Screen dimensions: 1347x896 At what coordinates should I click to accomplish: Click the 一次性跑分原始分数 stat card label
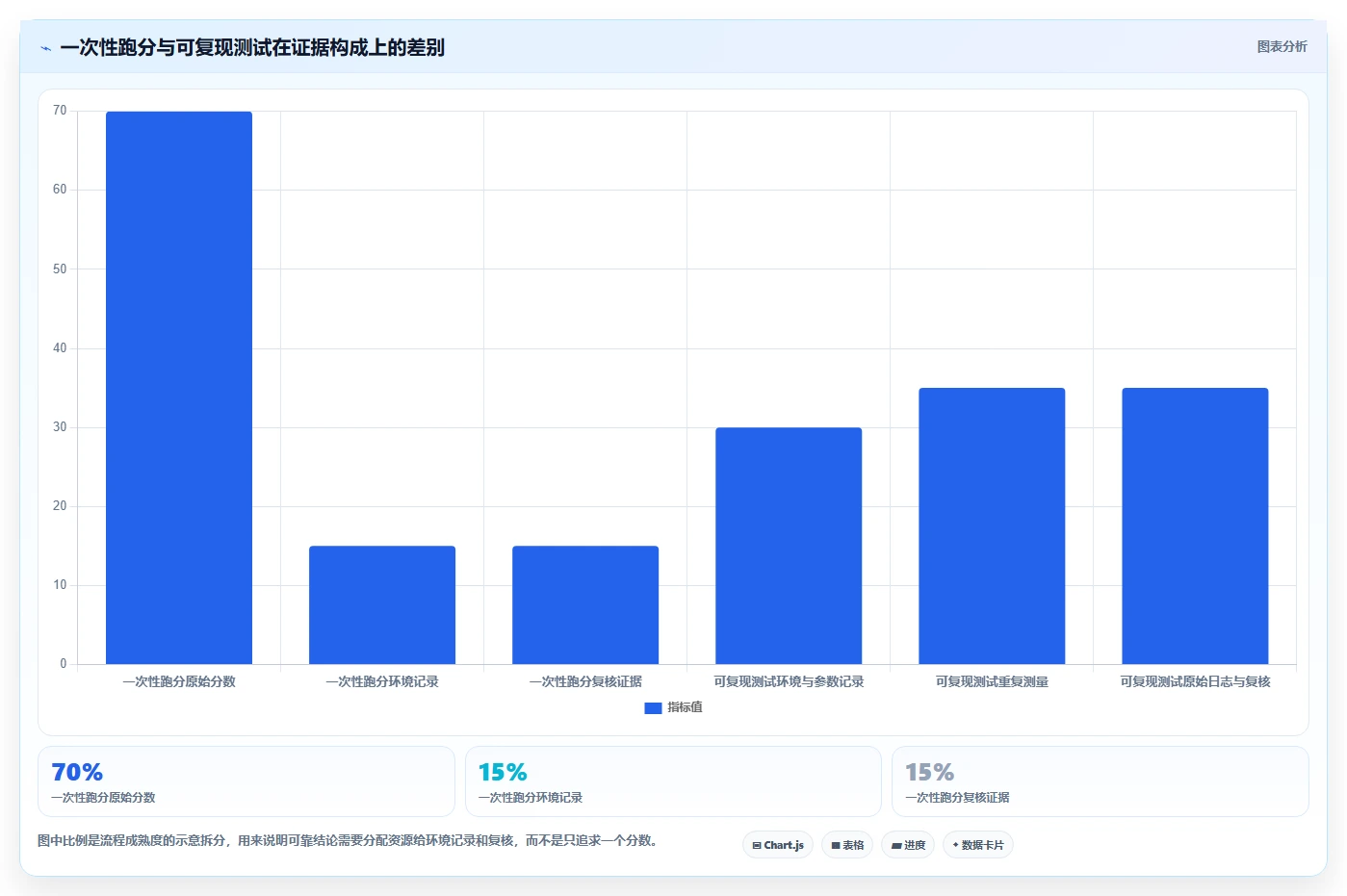point(103,798)
